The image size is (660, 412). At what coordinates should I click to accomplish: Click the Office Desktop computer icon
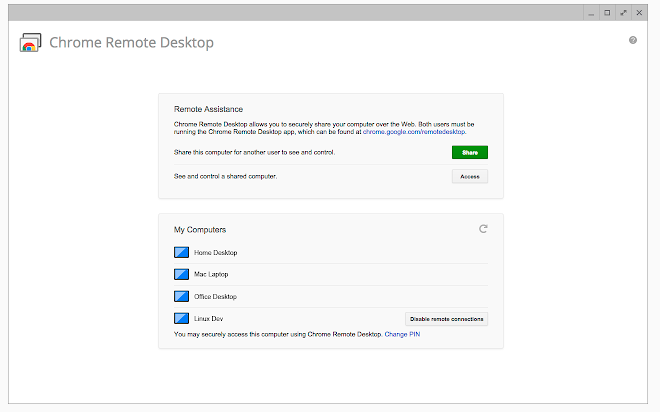(x=181, y=297)
